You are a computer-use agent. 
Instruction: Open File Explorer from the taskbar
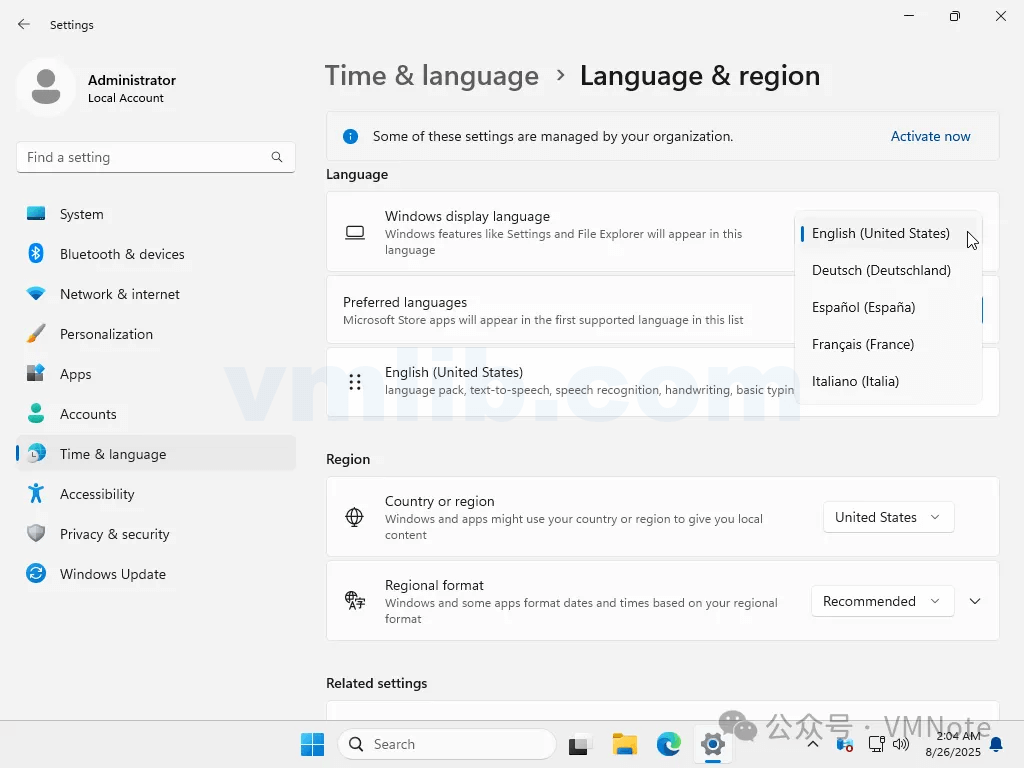[625, 744]
